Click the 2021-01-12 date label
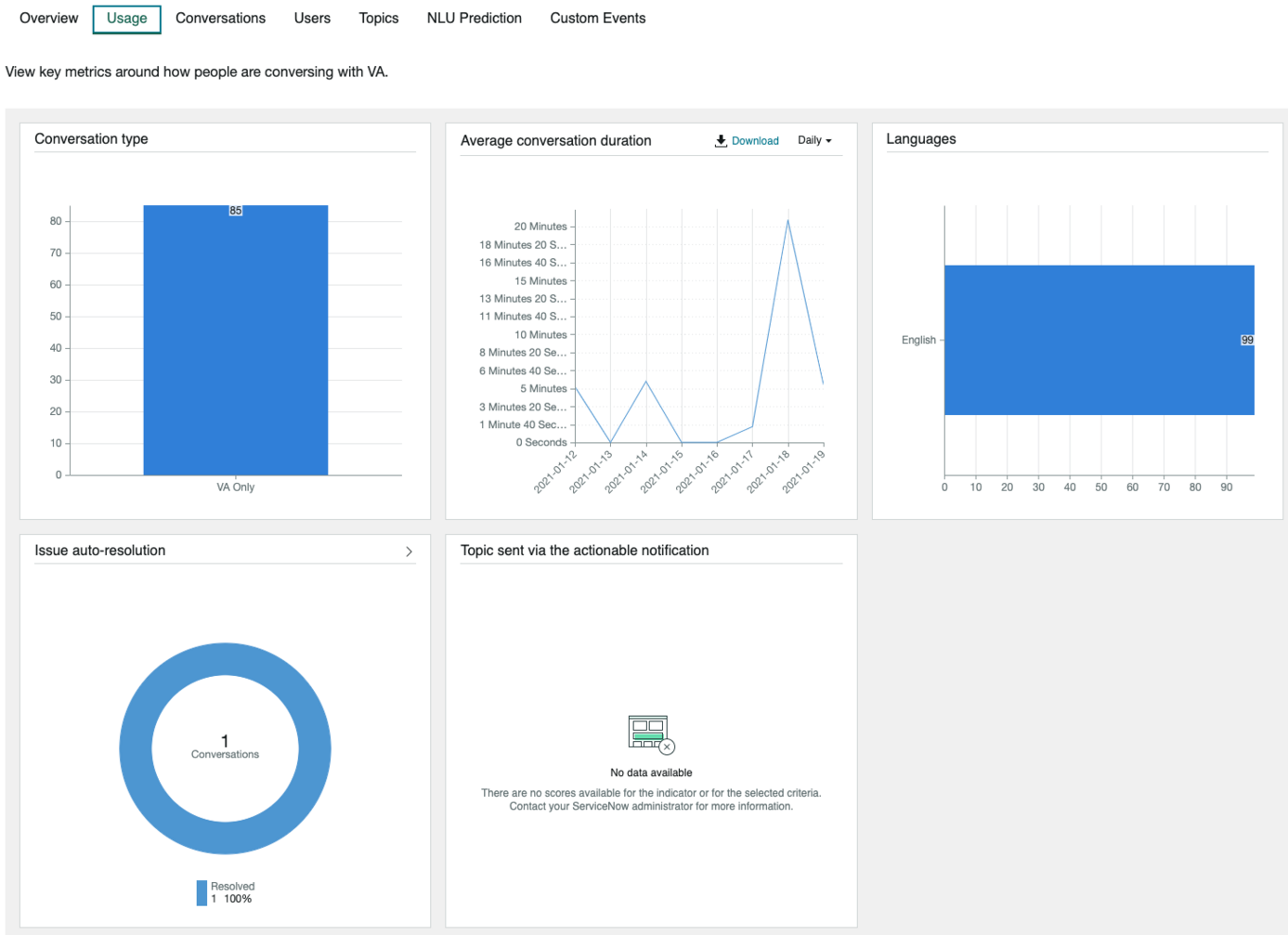Screen dimensions: 1288x935 pyautogui.click(x=555, y=471)
